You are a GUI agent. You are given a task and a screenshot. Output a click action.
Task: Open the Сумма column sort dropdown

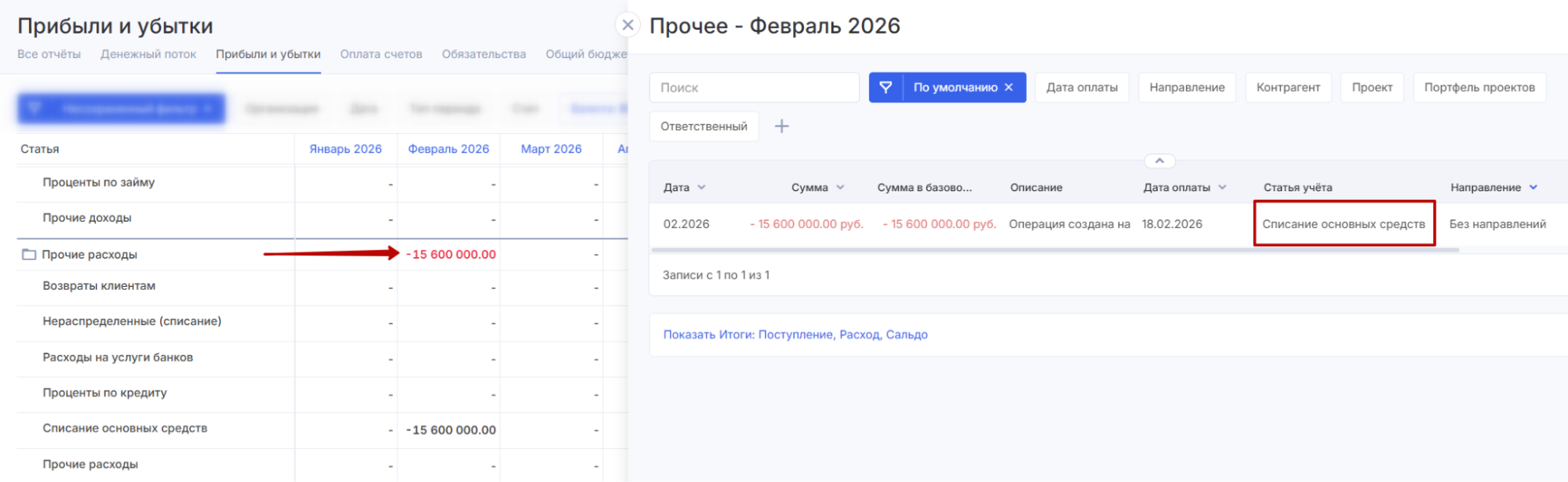coord(840,187)
